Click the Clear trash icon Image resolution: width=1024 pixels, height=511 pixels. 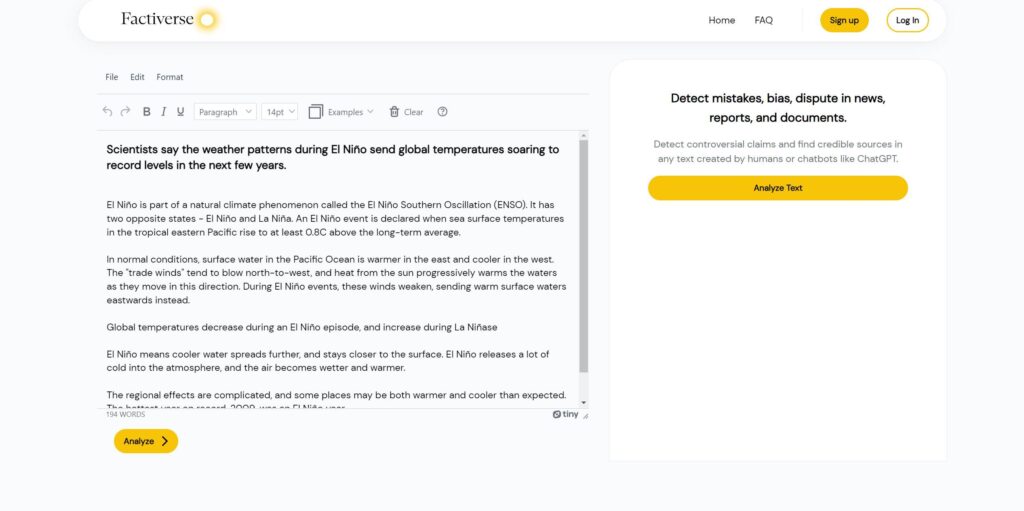(x=395, y=112)
